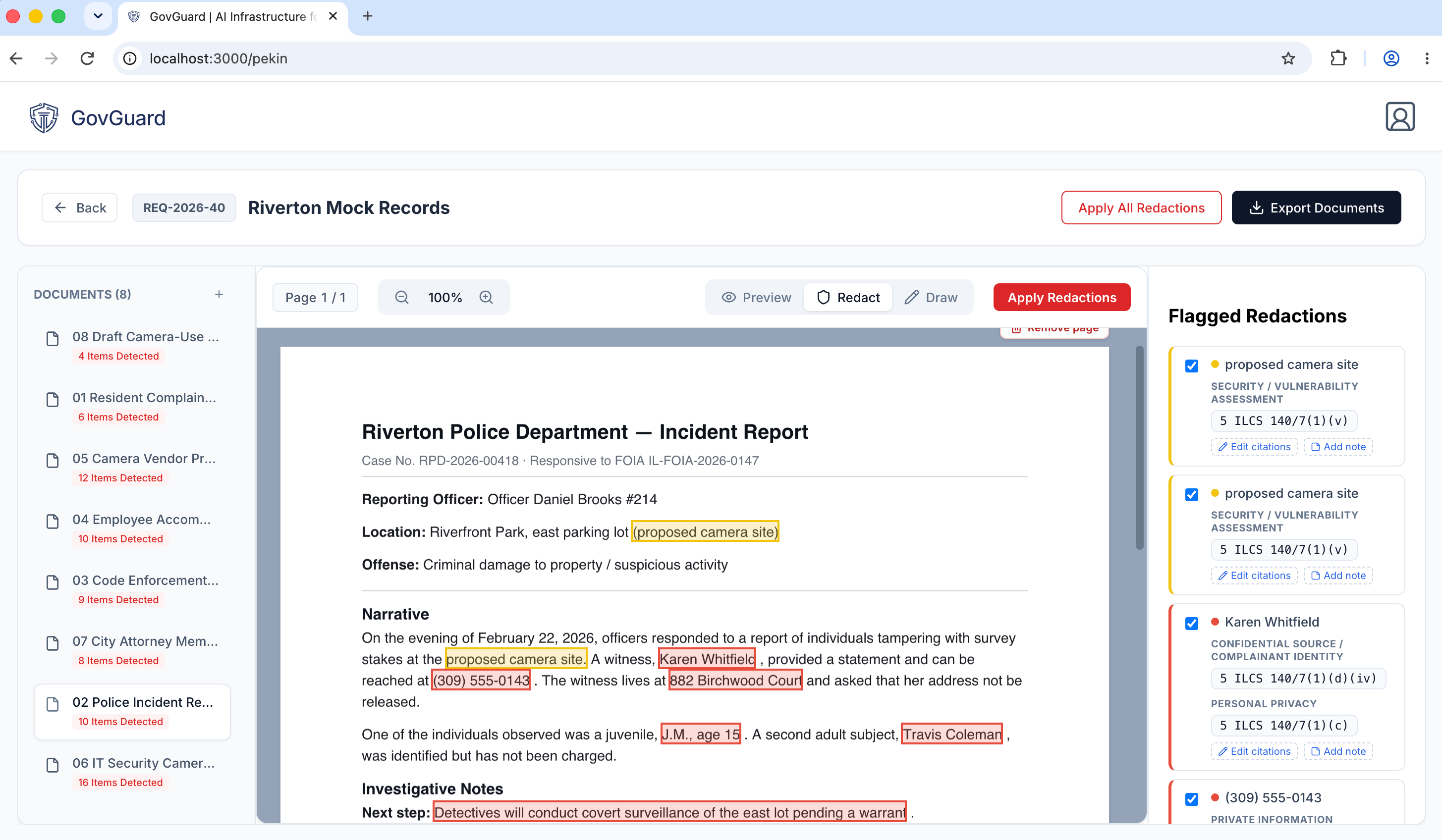
Task: Click the 5 ILCS 140/7(1)(c) citation
Action: [x=1283, y=725]
